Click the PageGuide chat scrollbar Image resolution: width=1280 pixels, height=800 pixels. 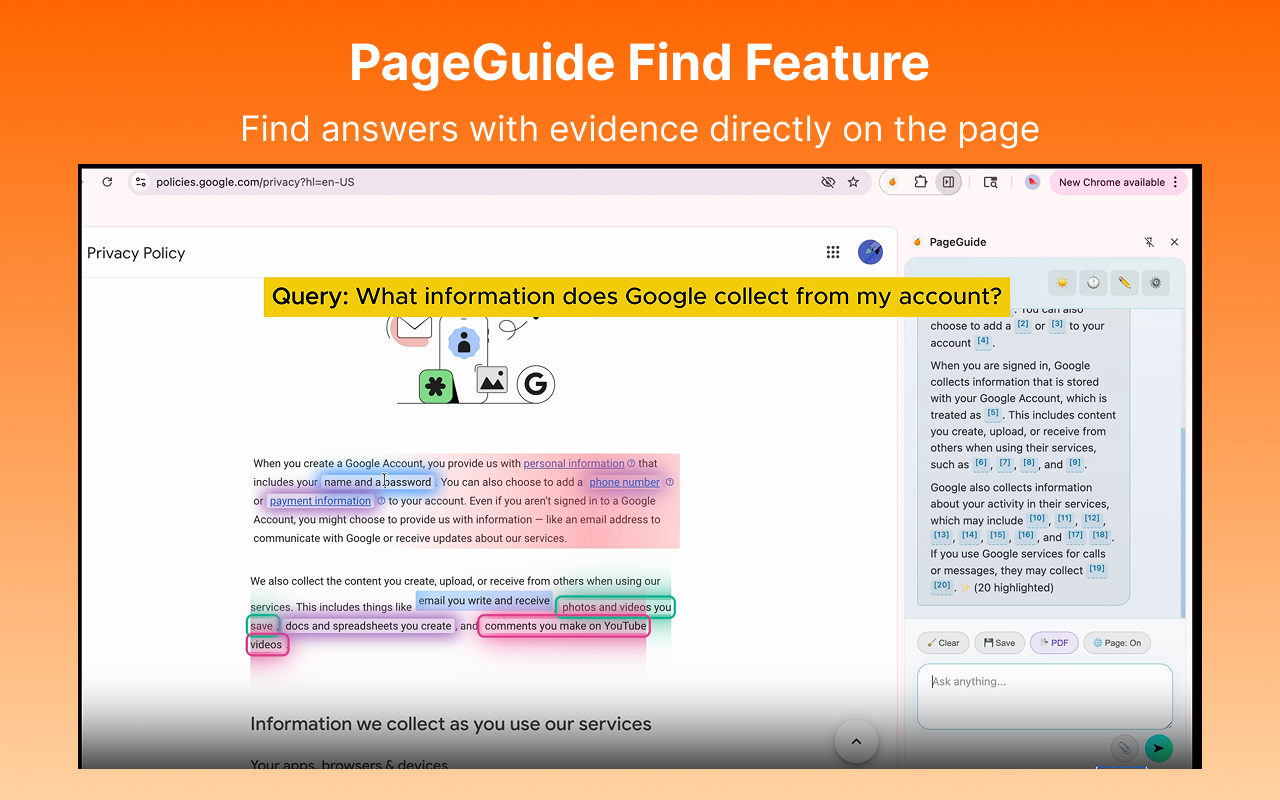[x=1182, y=523]
